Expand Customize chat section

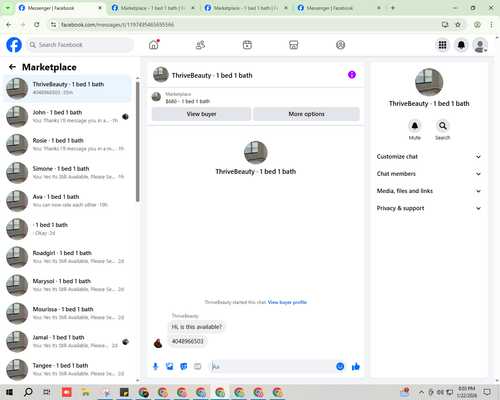429,157
